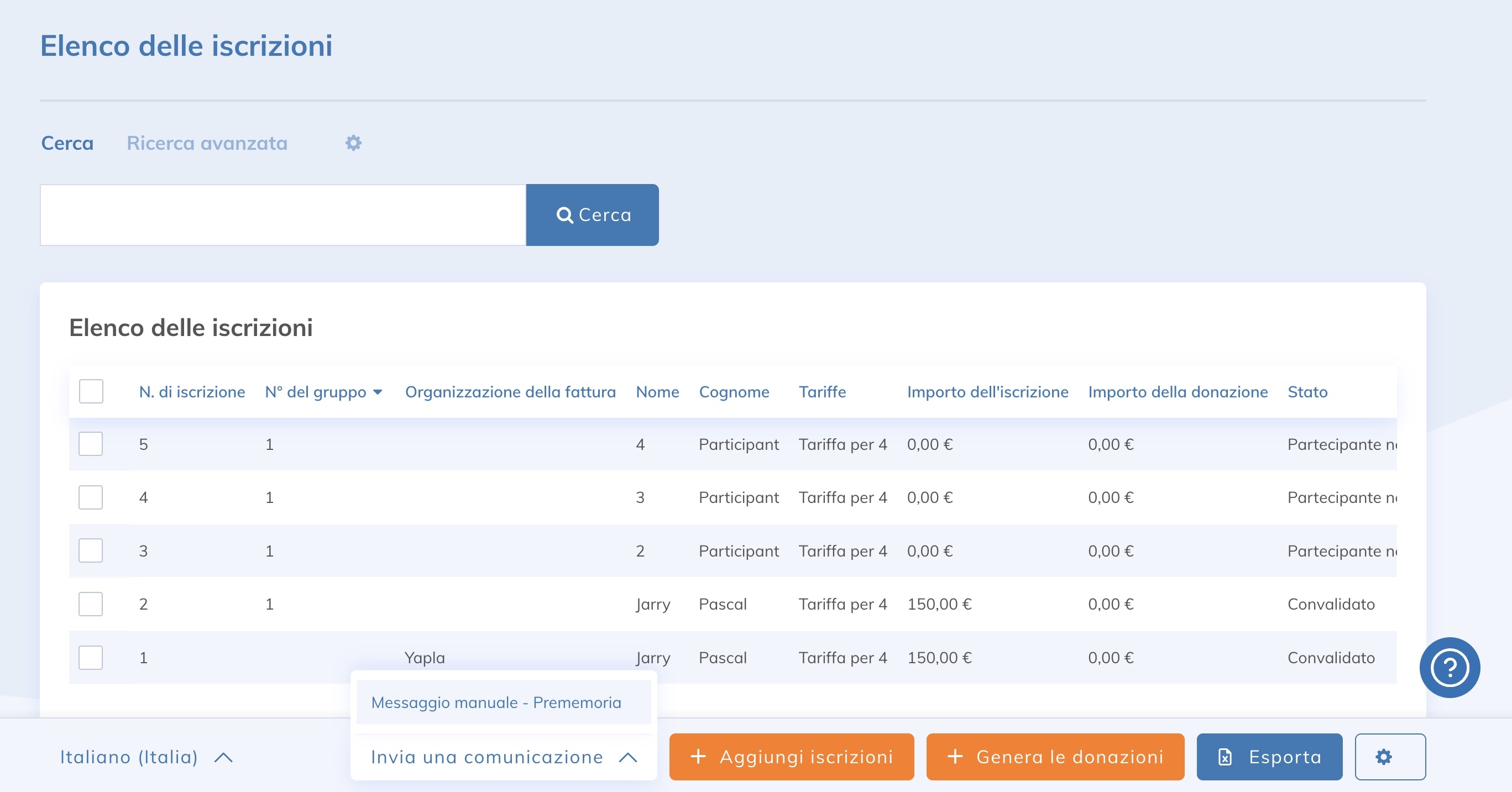Choose Messaggio manuale - Promemoria option
Viewport: 1512px width, 792px height.
[x=496, y=702]
